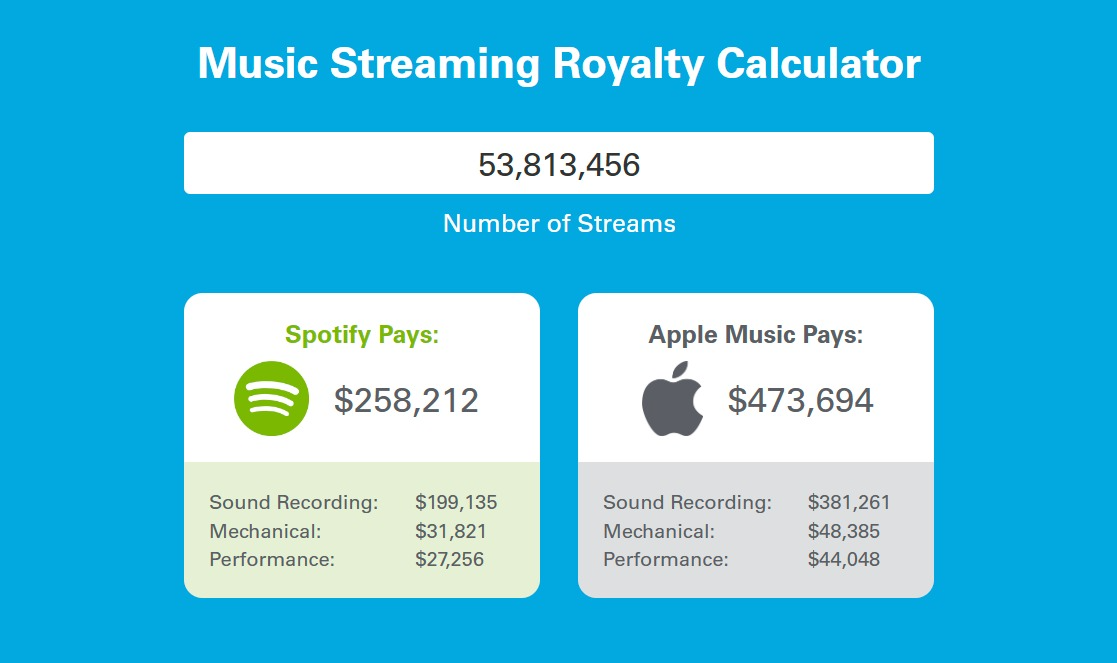
Task: Click Apple Music Sound Recording value $381,261
Action: coord(849,502)
